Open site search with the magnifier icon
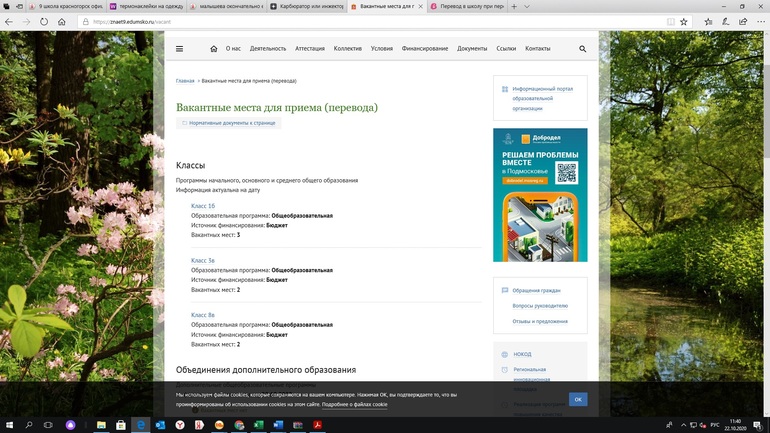This screenshot has height=433, width=770. pyautogui.click(x=583, y=48)
